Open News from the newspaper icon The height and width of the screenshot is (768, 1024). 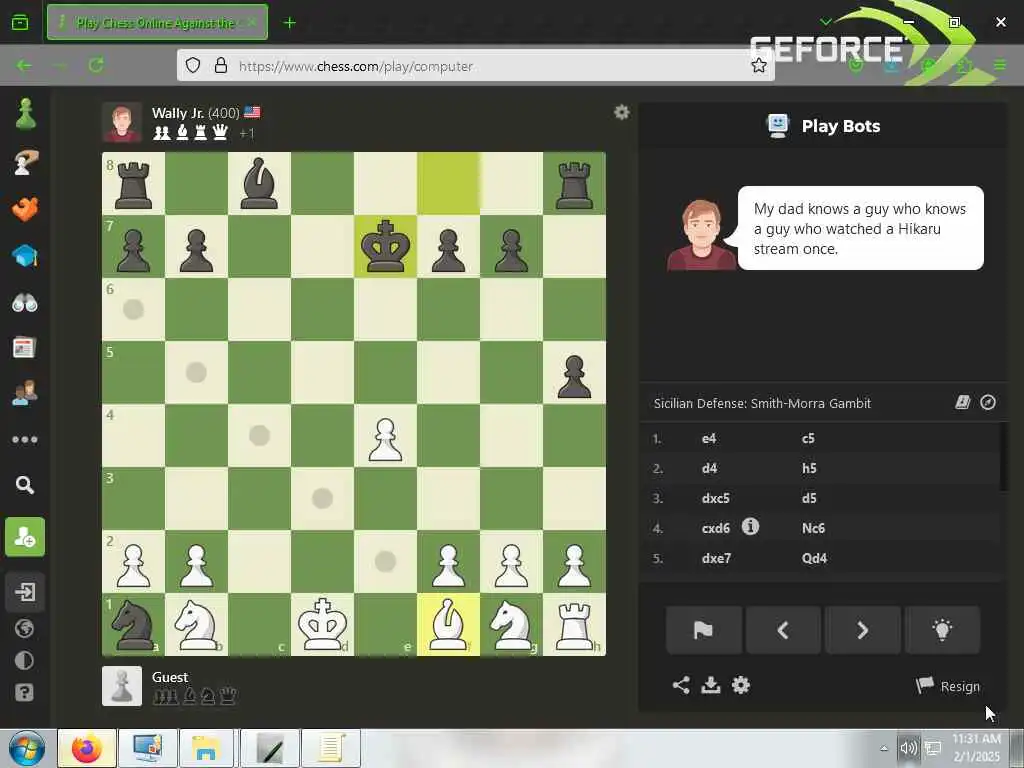pyautogui.click(x=25, y=347)
